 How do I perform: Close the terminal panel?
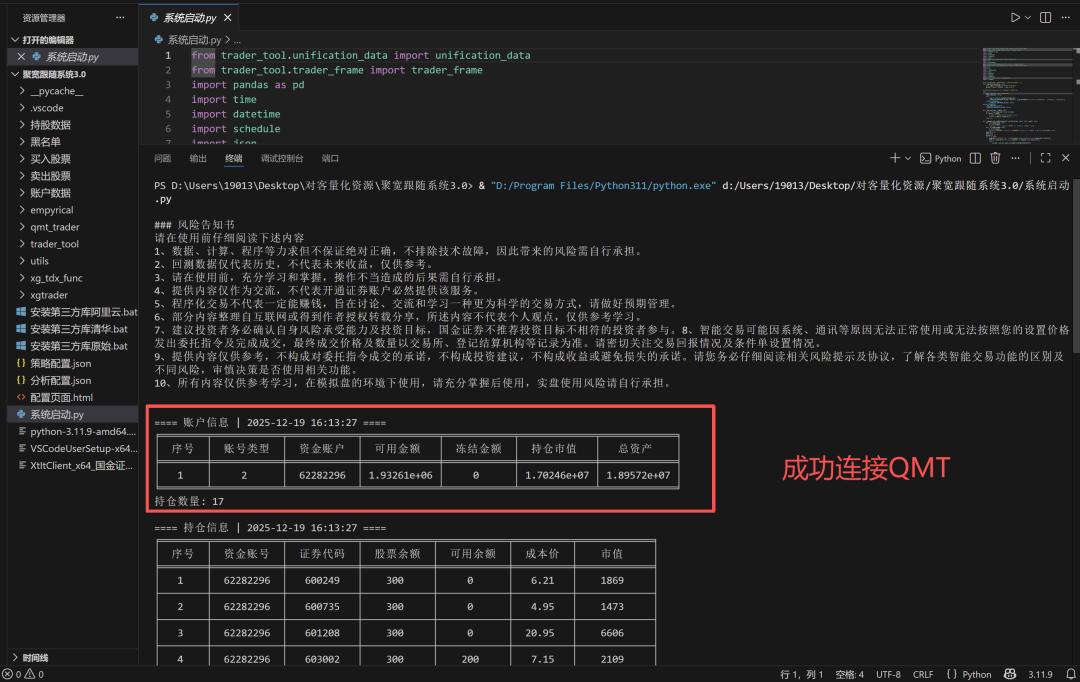coord(1066,158)
